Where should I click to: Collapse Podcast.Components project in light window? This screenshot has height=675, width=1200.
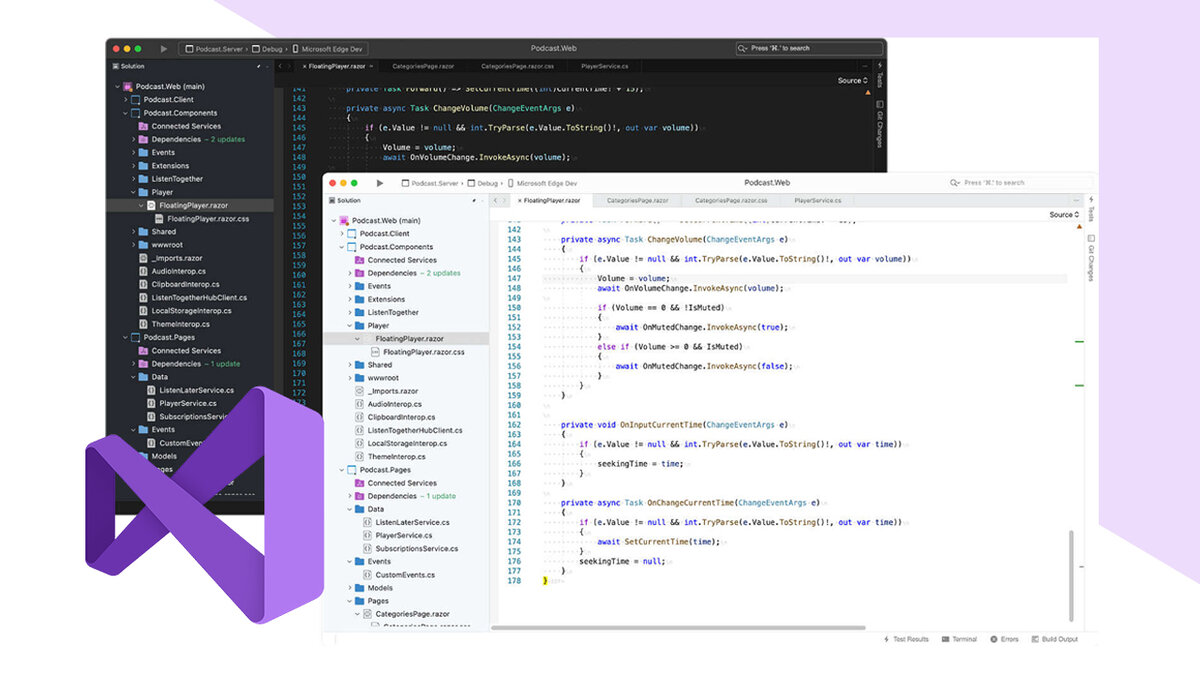coord(339,246)
